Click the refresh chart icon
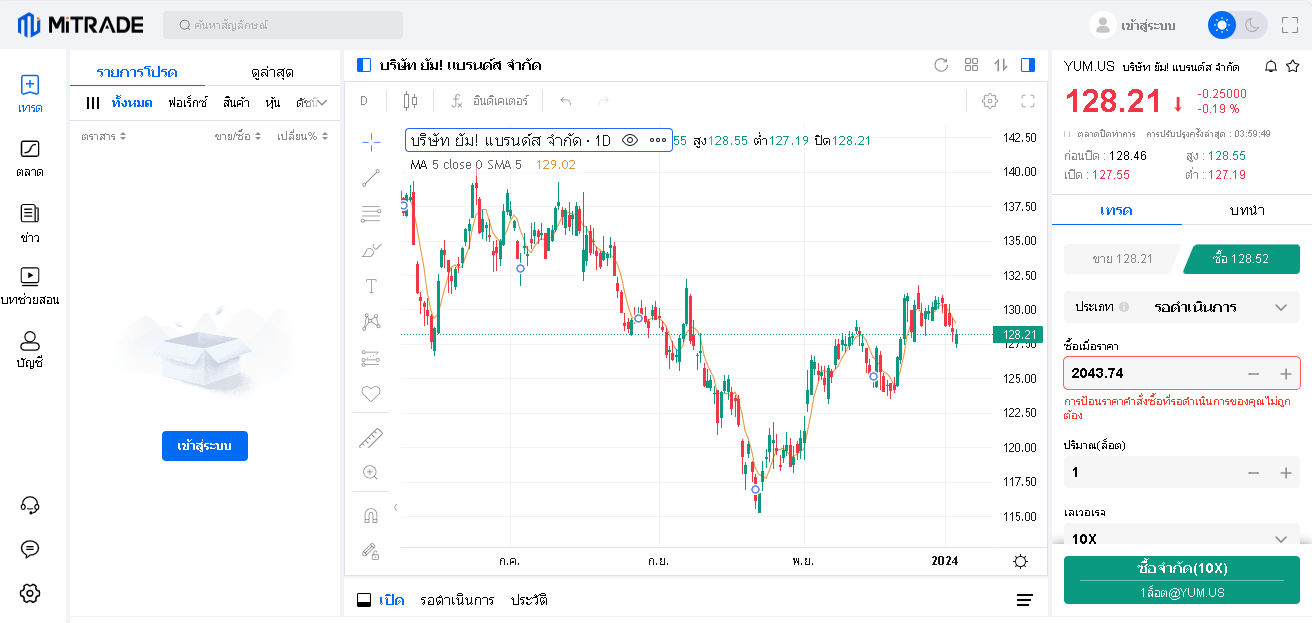The width and height of the screenshot is (1312, 623). coord(941,65)
